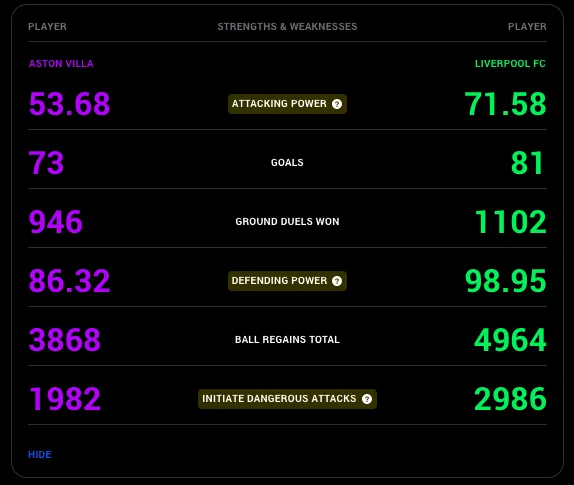Click the Initiate Dangerous Attacks help icon
This screenshot has height=485, width=574.
367,399
